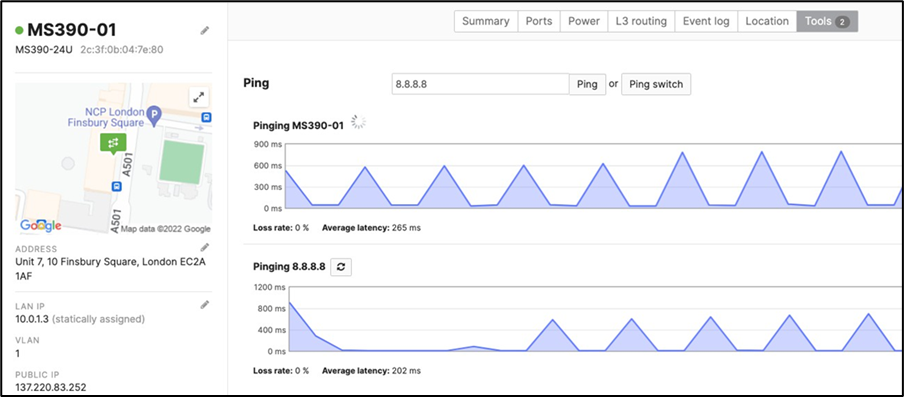
Task: Click the Unit 7, 10 Finsbury Square address
Action: click(x=111, y=269)
